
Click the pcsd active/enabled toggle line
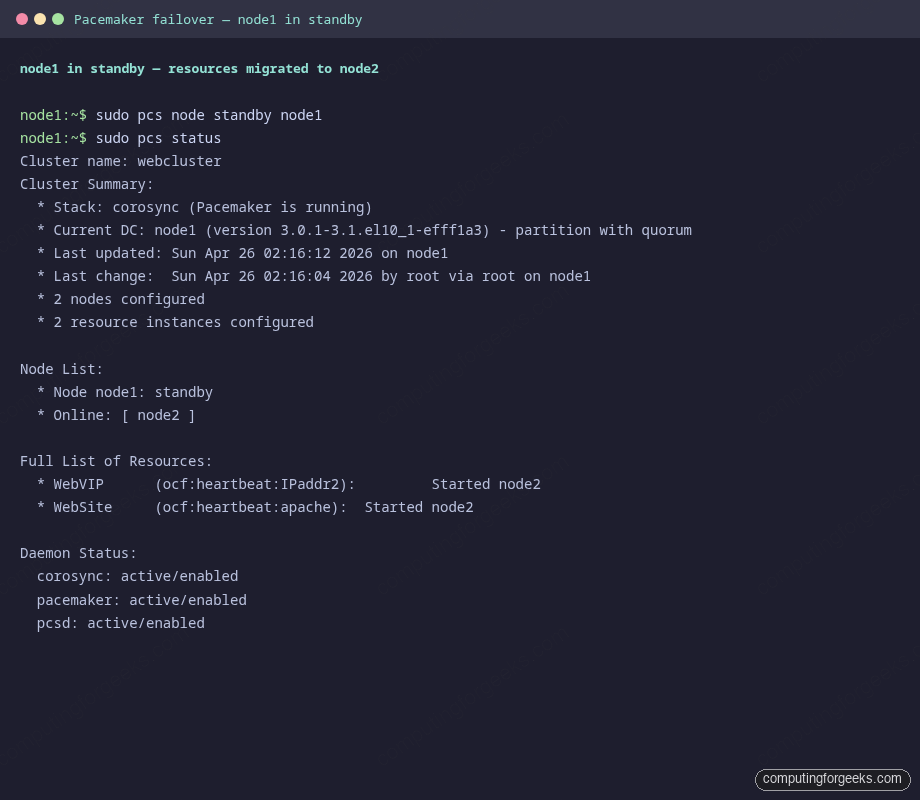point(120,623)
